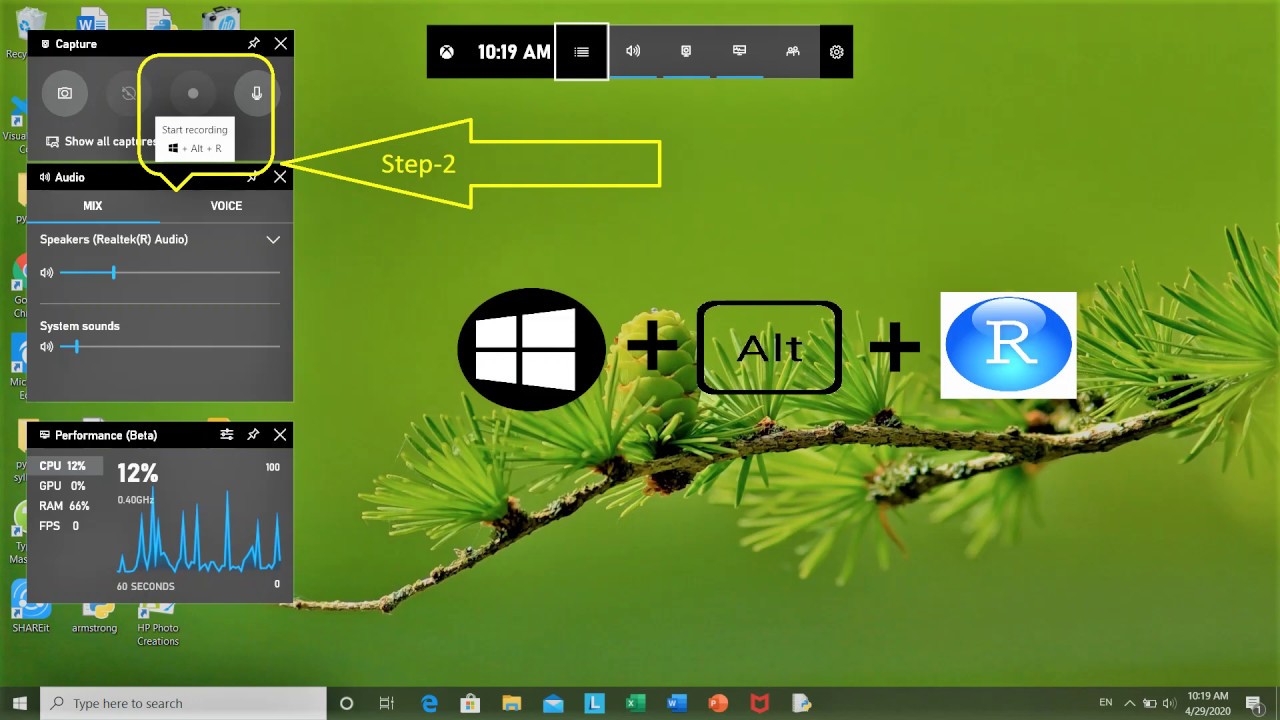
Task: Open the Game Bar widget menu
Action: [x=581, y=52]
